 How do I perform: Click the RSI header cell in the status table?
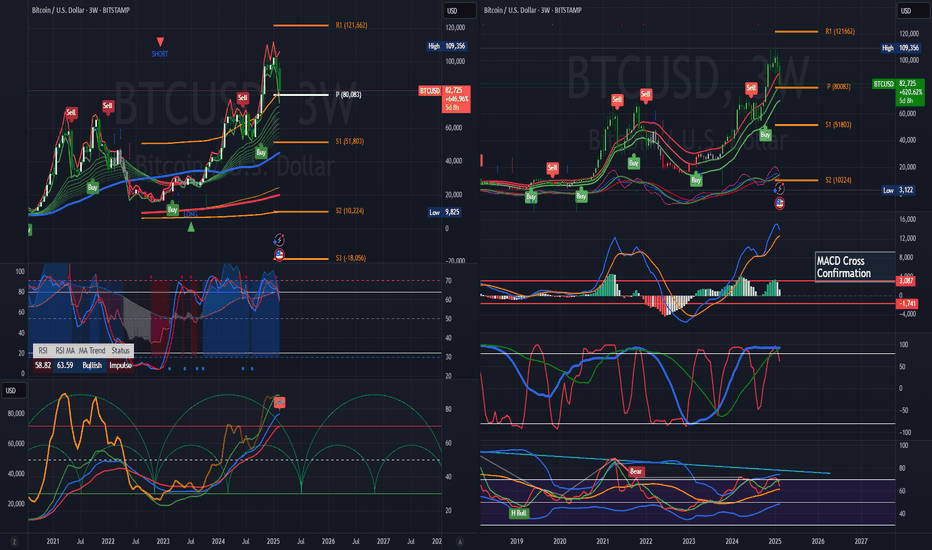pos(43,351)
